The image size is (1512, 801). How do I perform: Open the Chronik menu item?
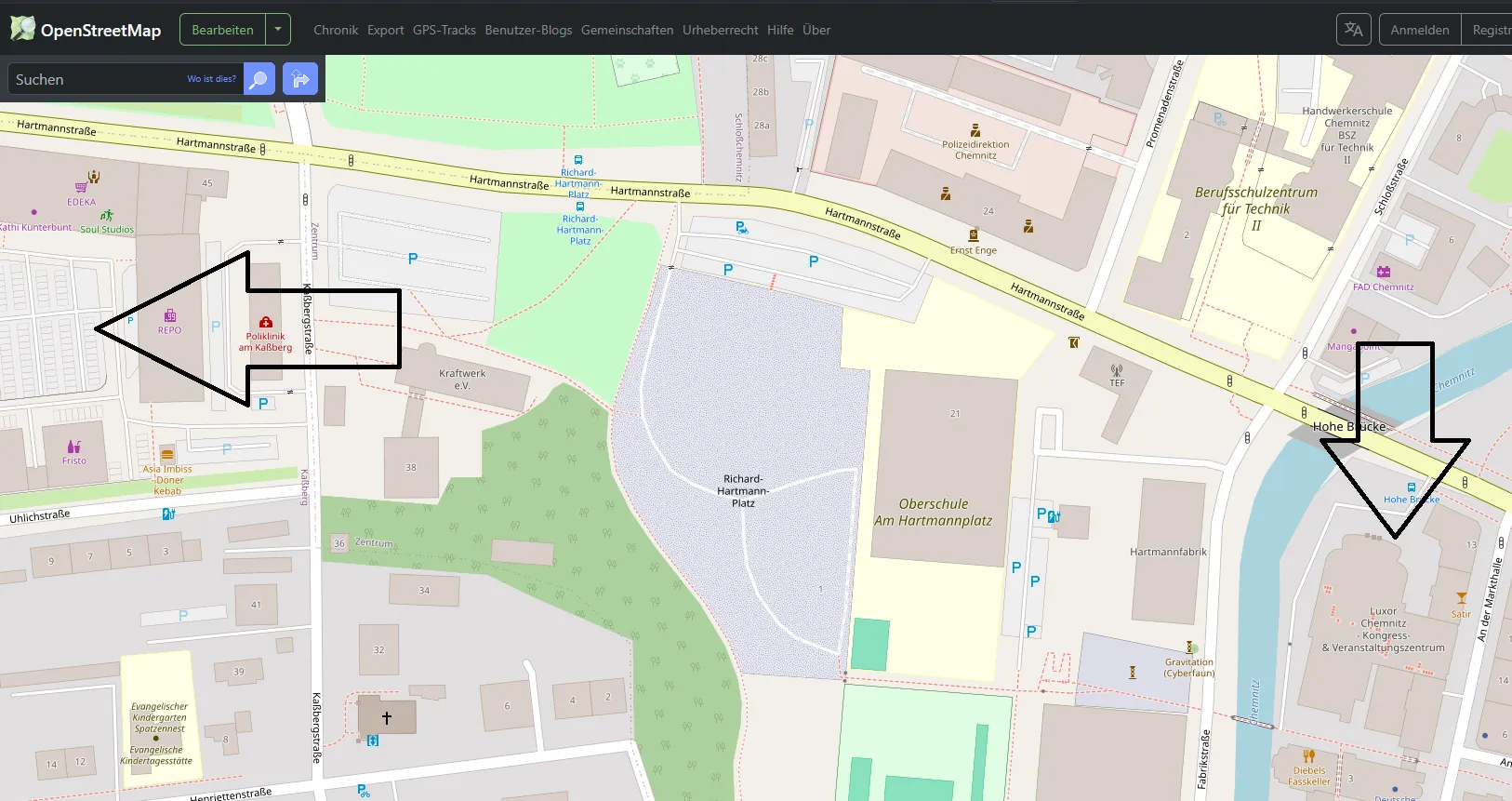[336, 30]
